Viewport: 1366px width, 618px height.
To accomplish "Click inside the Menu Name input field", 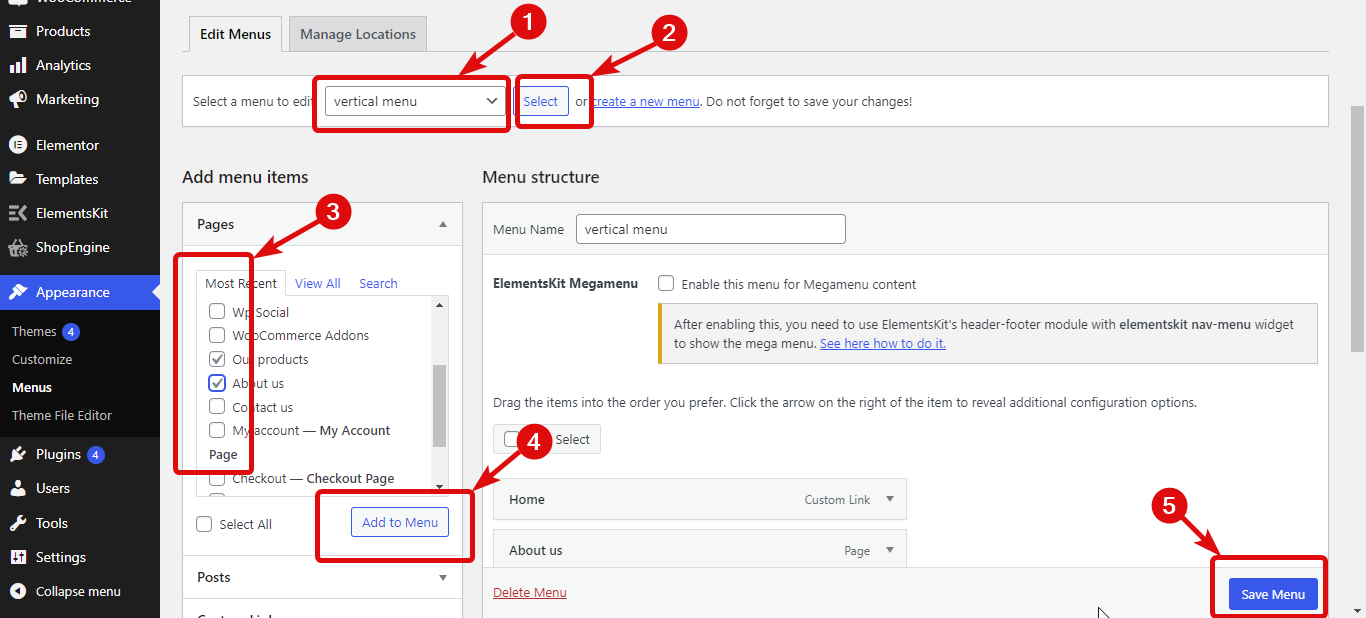I will (710, 229).
